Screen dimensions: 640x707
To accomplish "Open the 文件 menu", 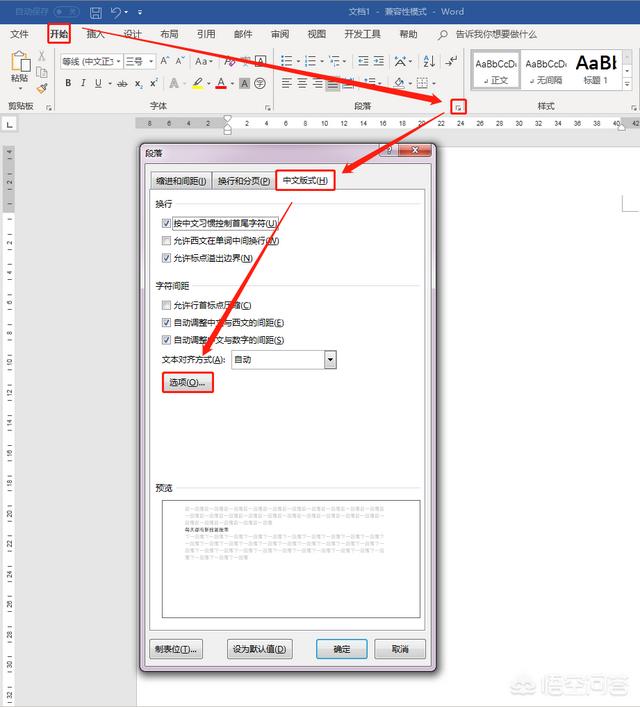I will pyautogui.click(x=19, y=34).
